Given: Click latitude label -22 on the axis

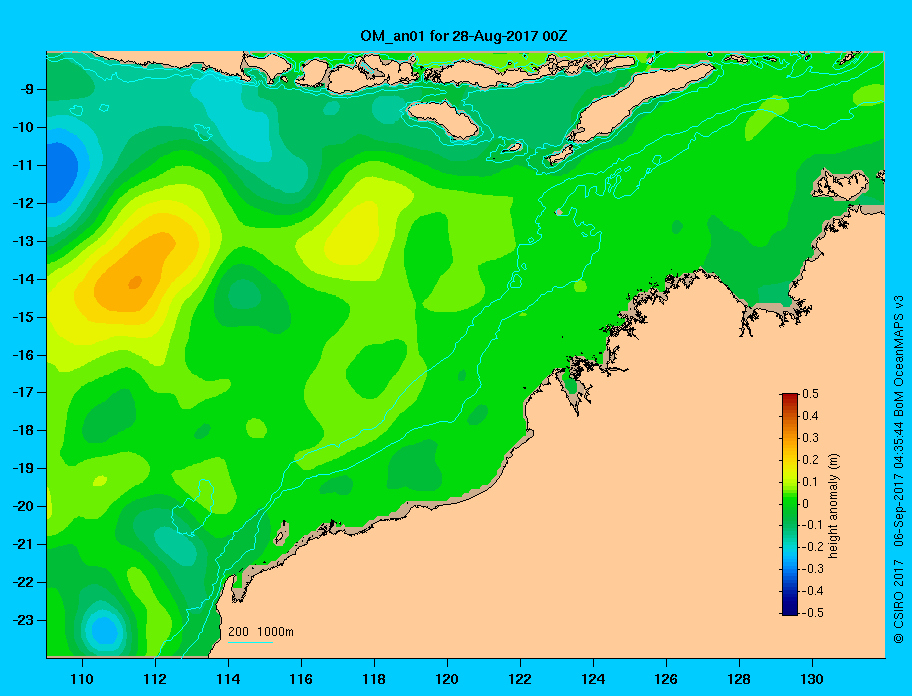Looking at the screenshot, I should [24, 583].
